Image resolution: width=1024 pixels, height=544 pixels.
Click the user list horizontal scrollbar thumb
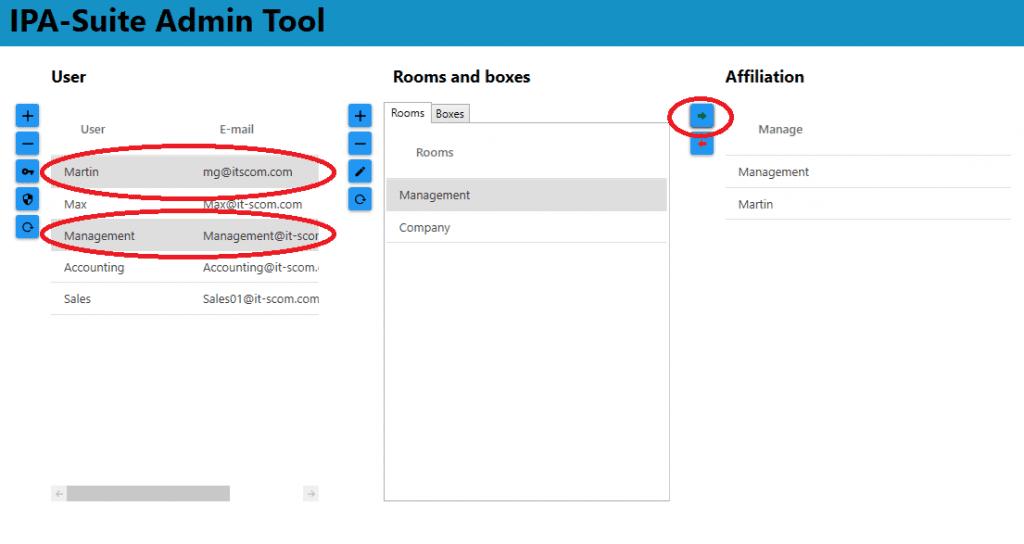point(148,493)
